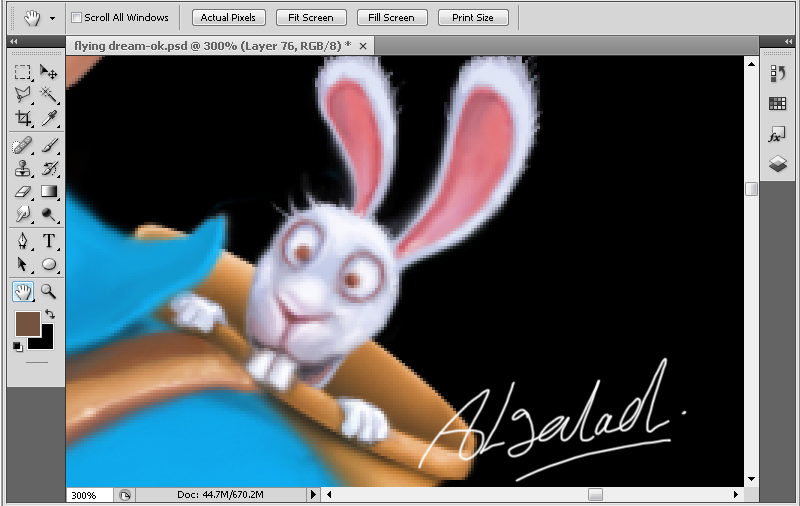This screenshot has height=506, width=800.
Task: Select the Magic Wand tool
Action: (x=48, y=95)
